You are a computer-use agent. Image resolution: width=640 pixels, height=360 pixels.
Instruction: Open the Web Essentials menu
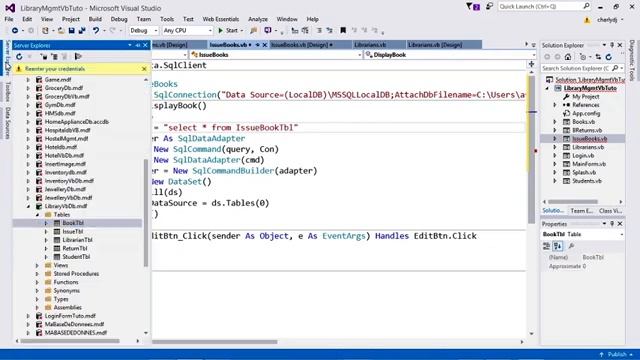coord(221,19)
